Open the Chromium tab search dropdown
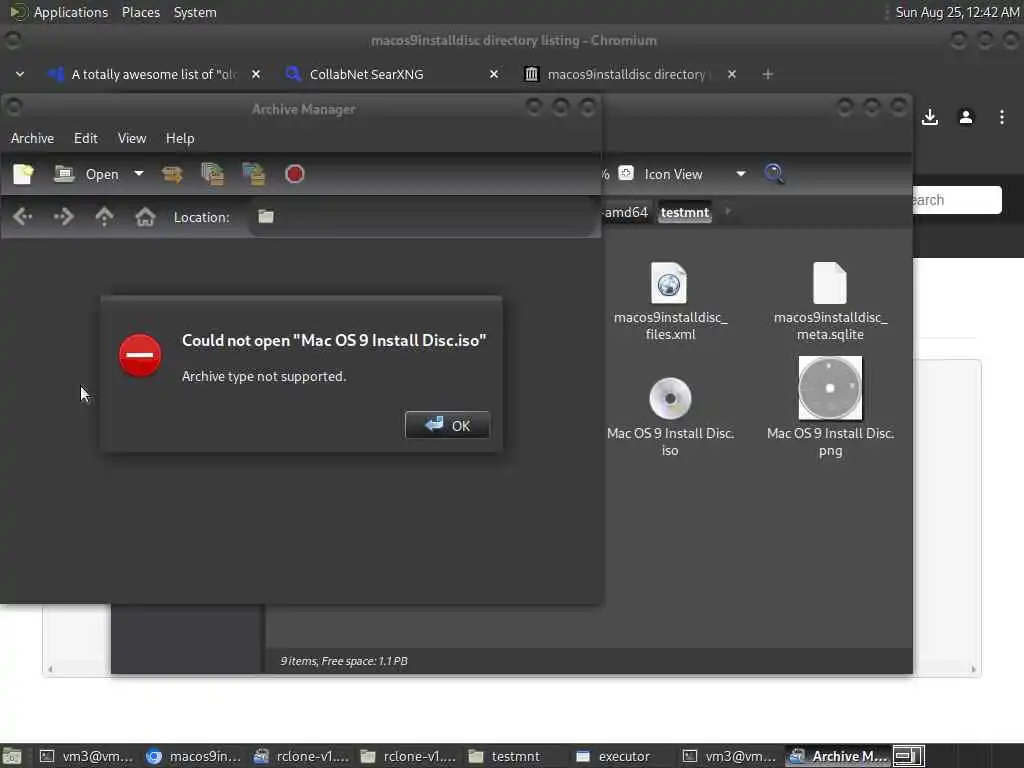 [20, 74]
